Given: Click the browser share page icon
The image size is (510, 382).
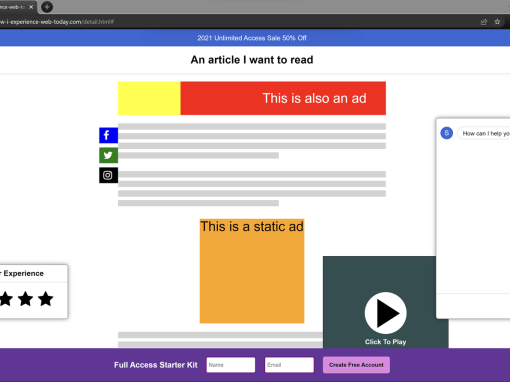Looking at the screenshot, I should pos(484,22).
